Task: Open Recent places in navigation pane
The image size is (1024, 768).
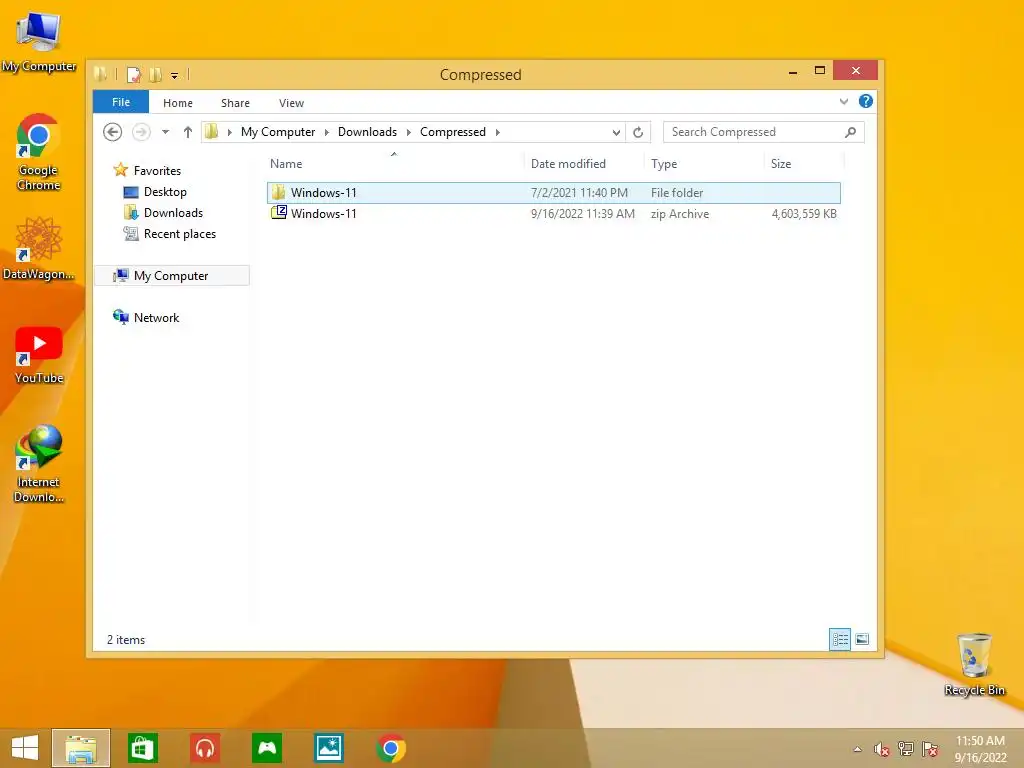Action: (x=180, y=234)
